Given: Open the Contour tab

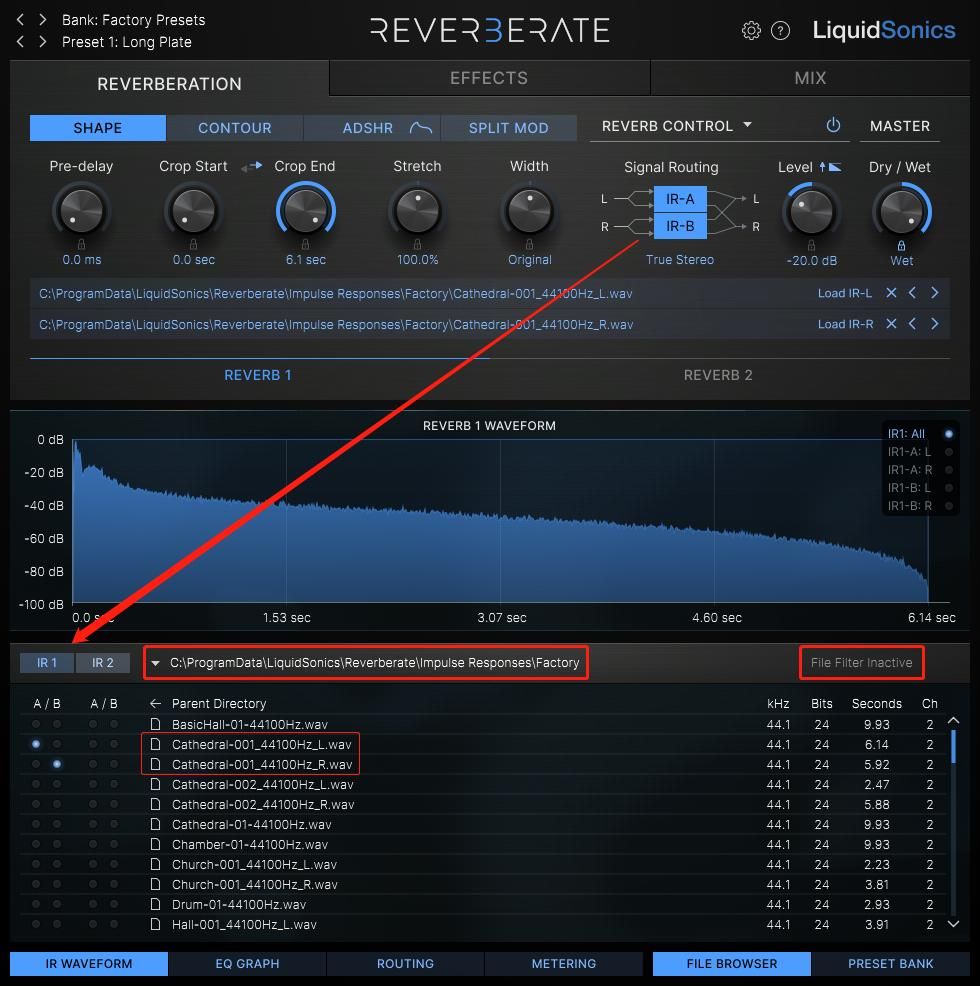Looking at the screenshot, I should (x=235, y=128).
